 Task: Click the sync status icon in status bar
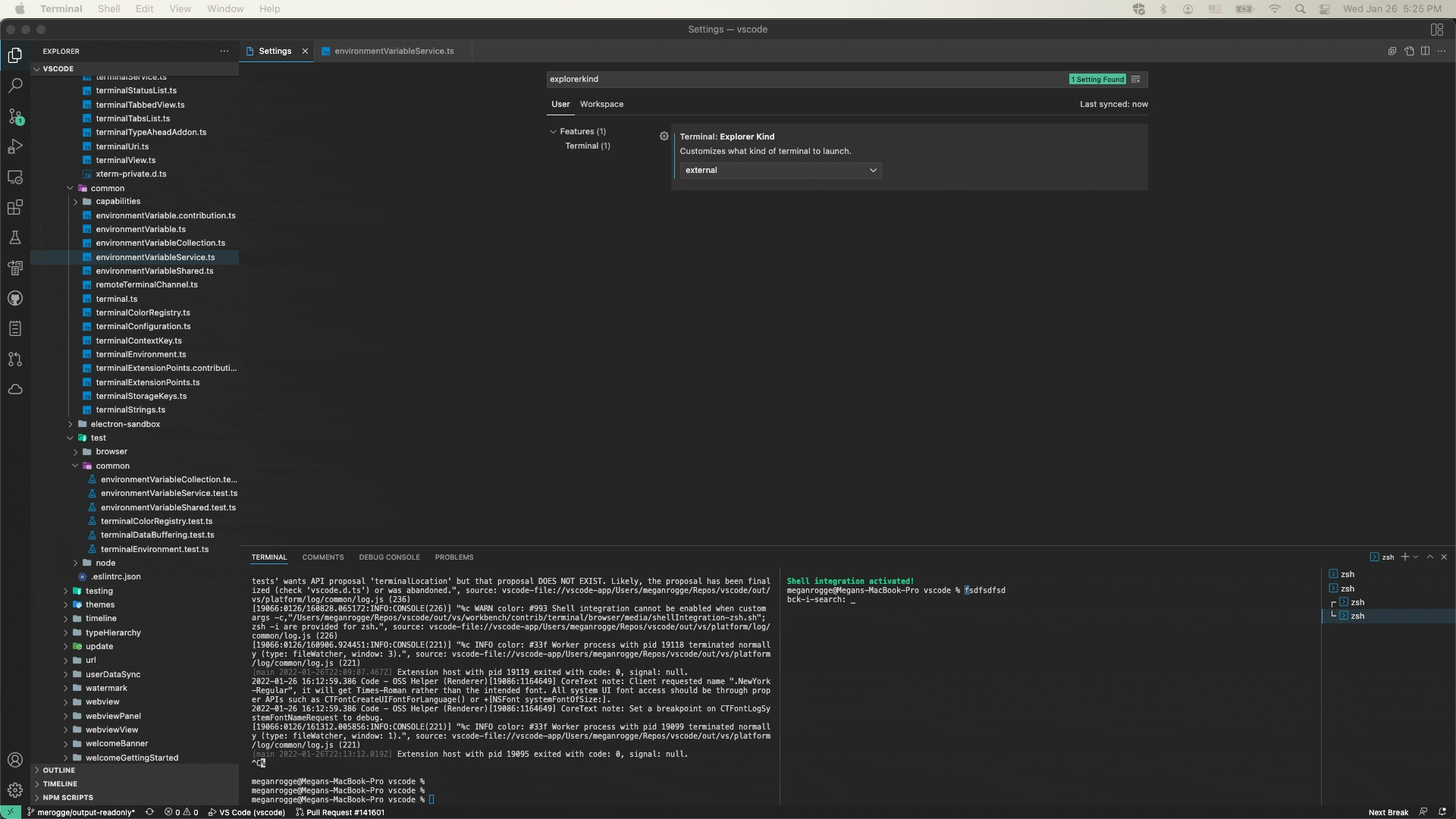point(149,811)
